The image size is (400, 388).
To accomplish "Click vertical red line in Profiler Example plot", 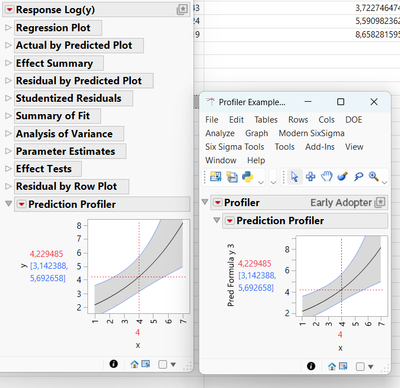I will [341, 276].
